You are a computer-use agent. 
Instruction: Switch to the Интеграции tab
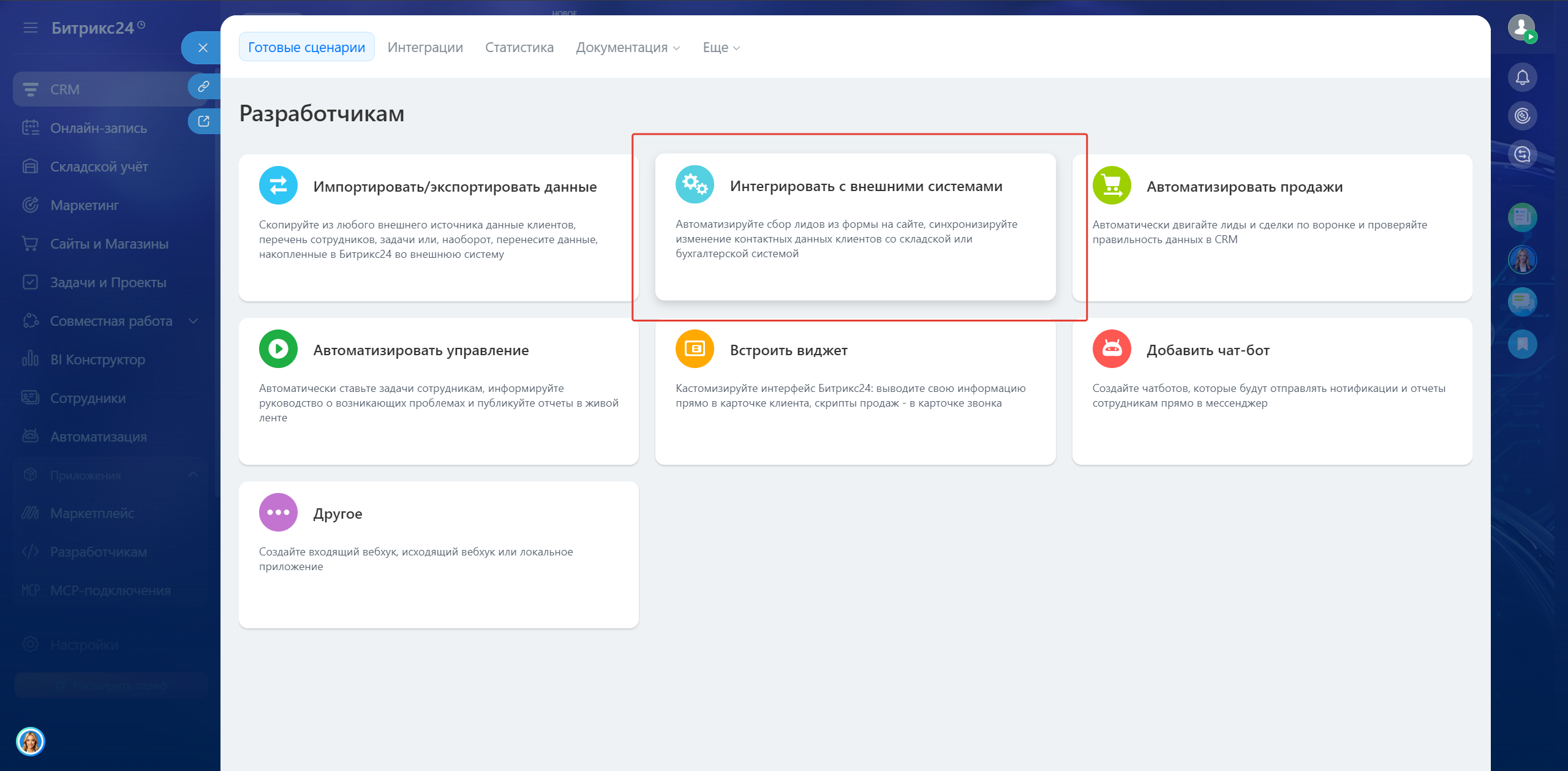[425, 47]
